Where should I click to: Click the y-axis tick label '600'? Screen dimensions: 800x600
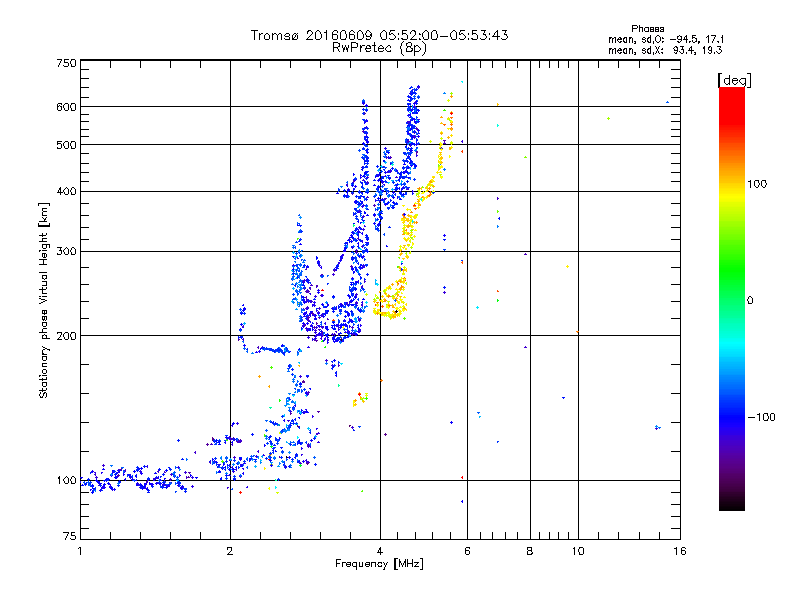66,107
